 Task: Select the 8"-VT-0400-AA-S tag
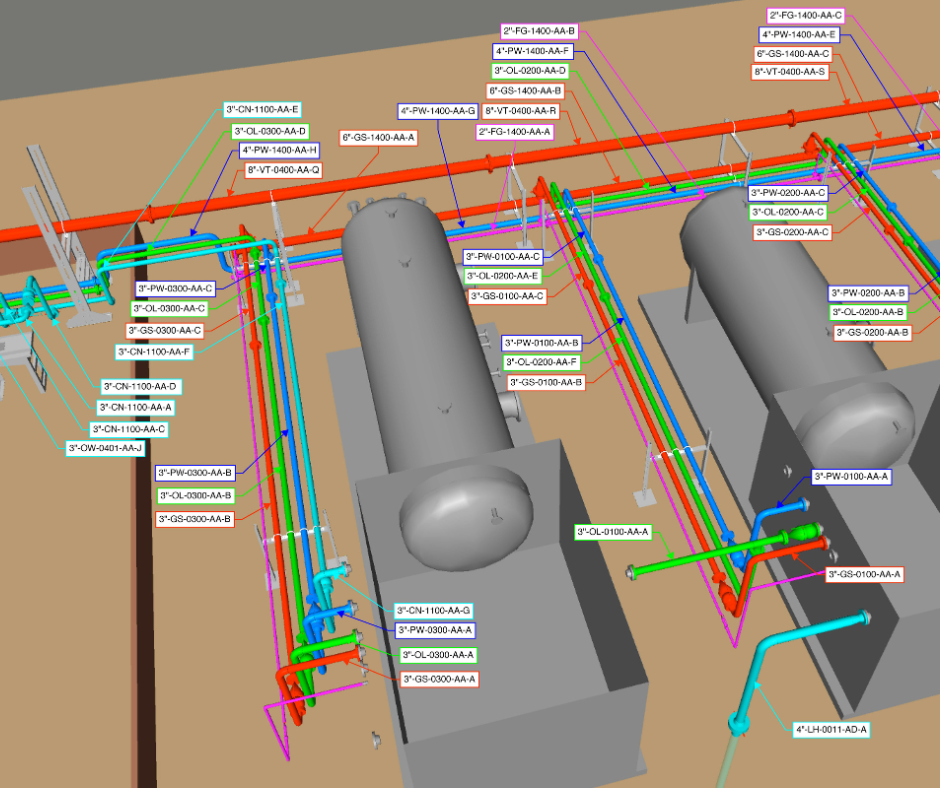pyautogui.click(x=789, y=72)
